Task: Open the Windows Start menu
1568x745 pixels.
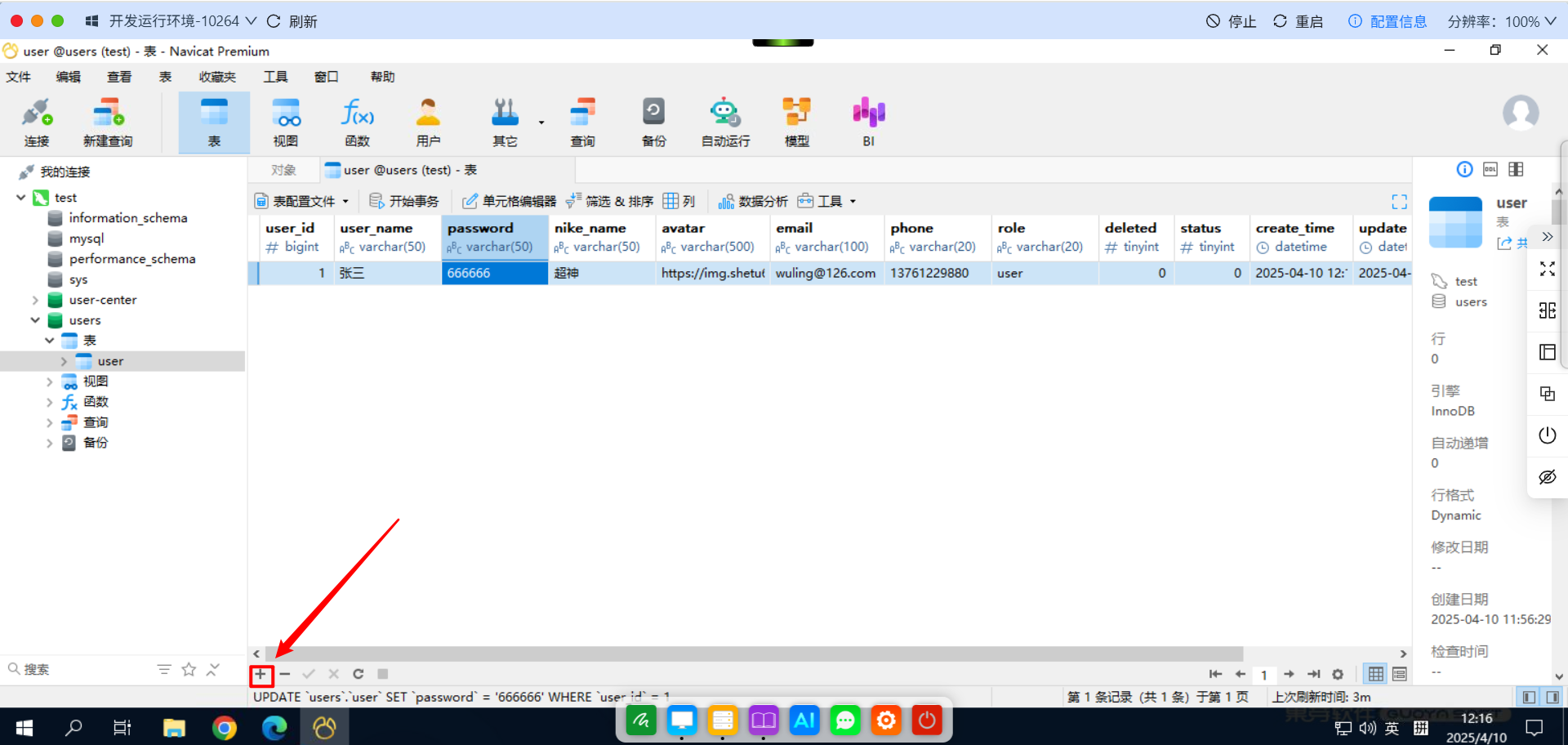Action: (24, 727)
